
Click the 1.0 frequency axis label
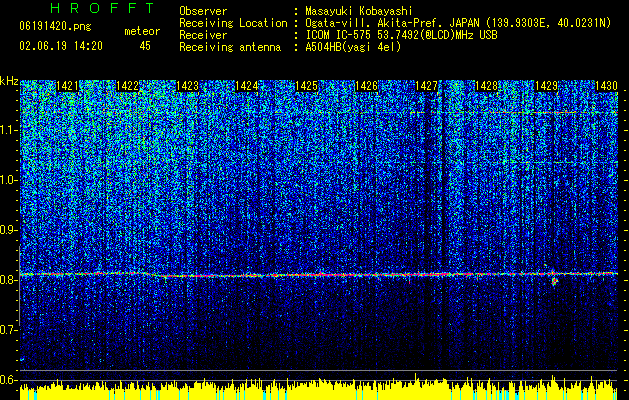8,180
